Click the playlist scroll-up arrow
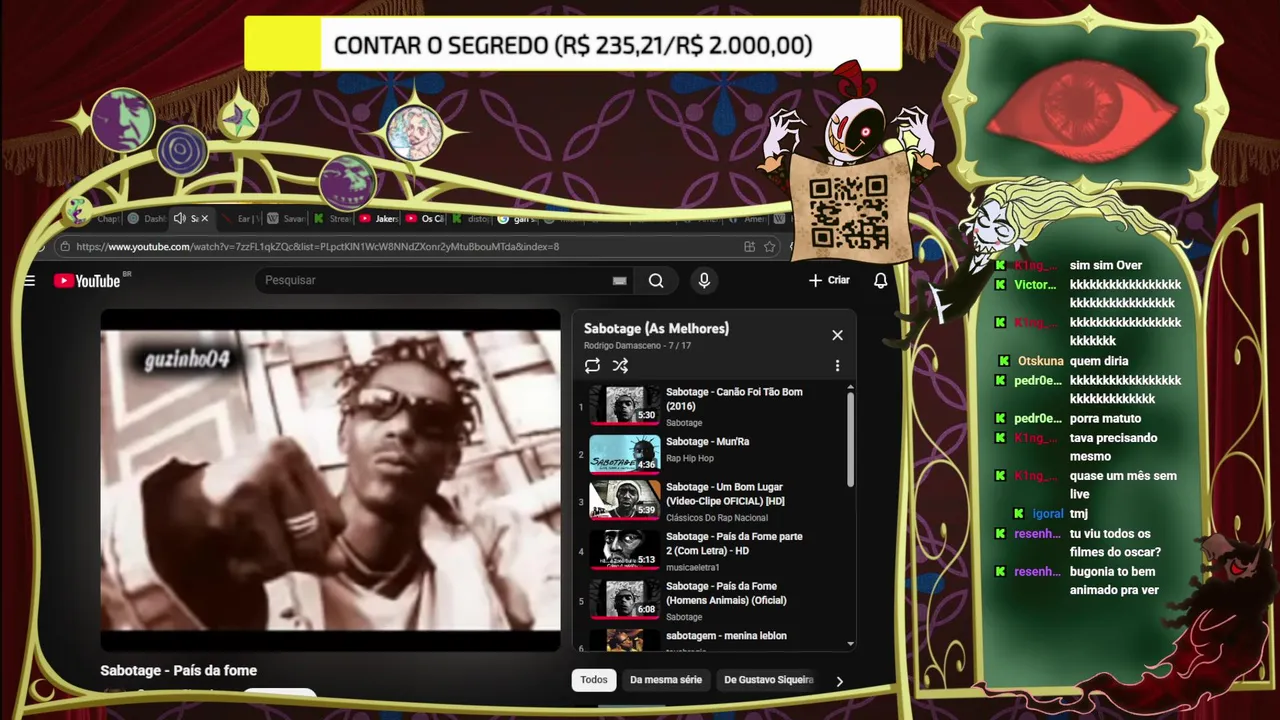This screenshot has width=1280, height=720. 851,387
